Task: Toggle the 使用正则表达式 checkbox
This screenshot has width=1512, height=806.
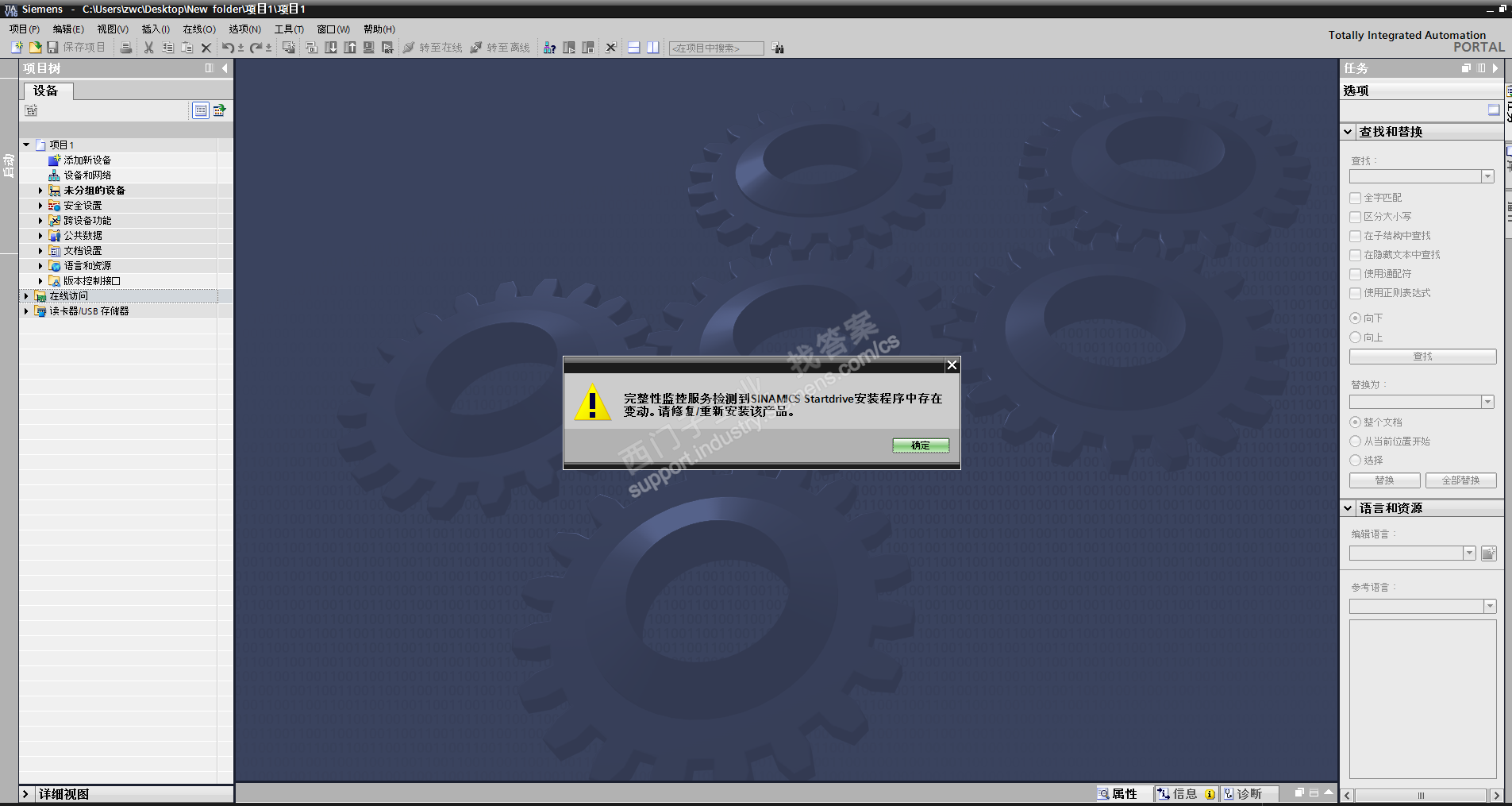Action: [1356, 293]
